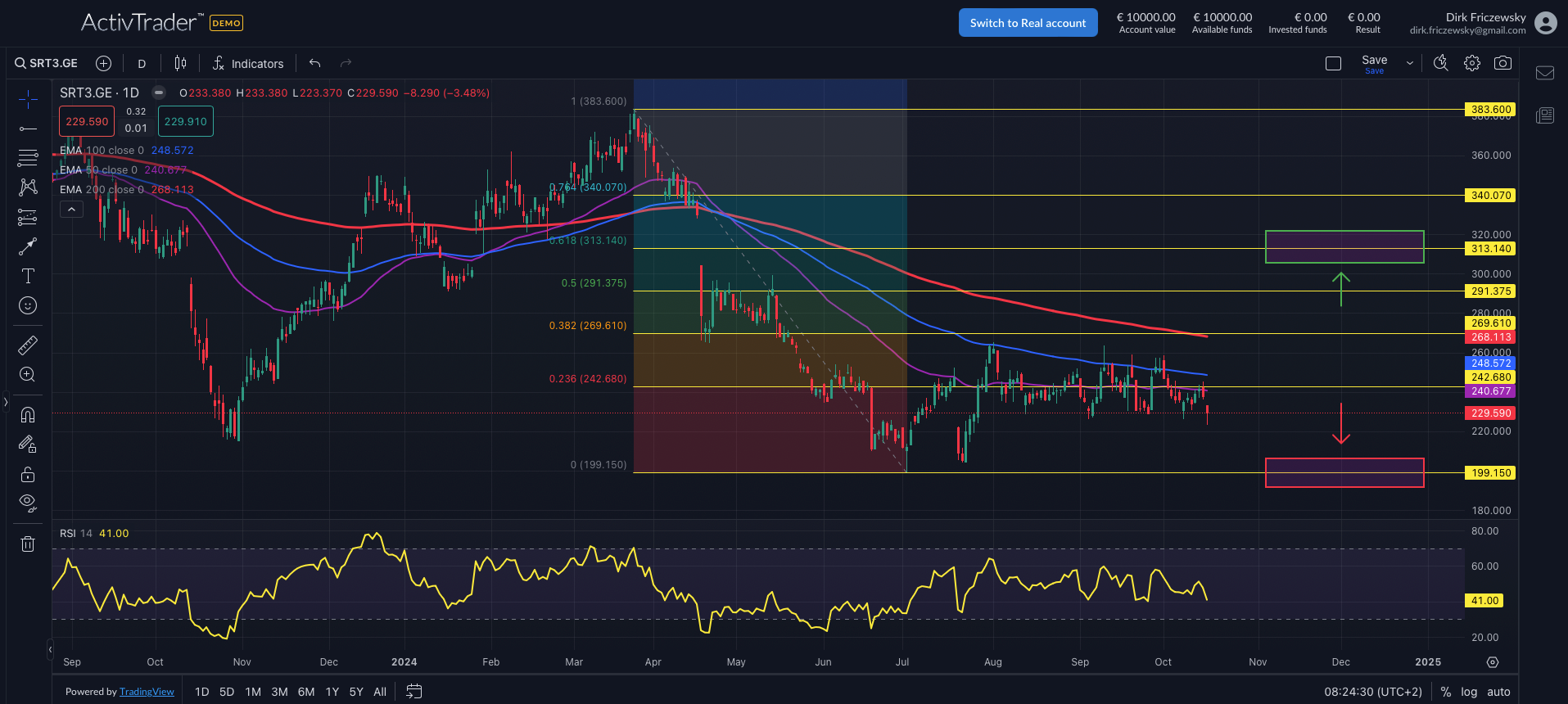Click Switch to Real account button
The width and height of the screenshot is (1568, 704).
[1028, 23]
